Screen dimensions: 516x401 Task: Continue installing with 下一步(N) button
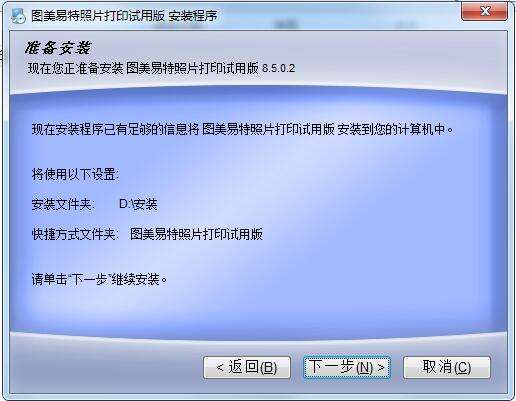[x=347, y=367]
